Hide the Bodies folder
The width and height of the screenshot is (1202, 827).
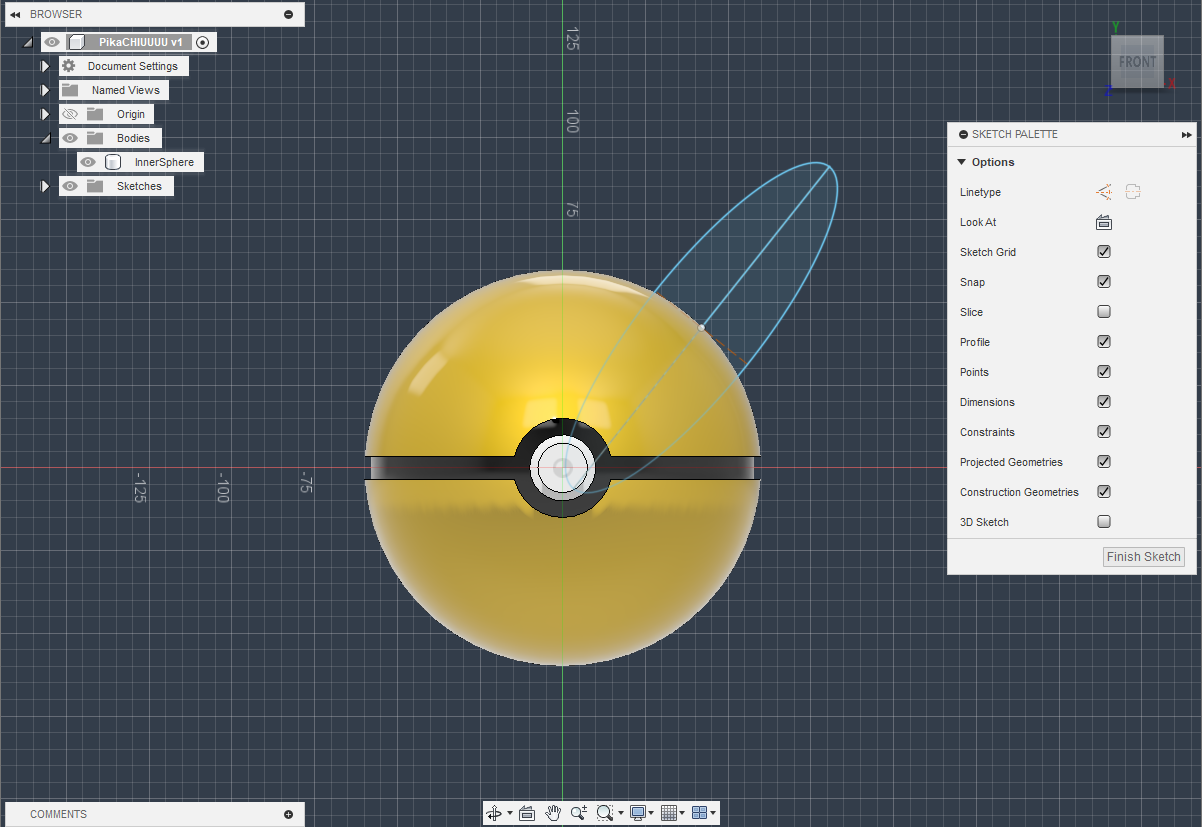(x=70, y=138)
